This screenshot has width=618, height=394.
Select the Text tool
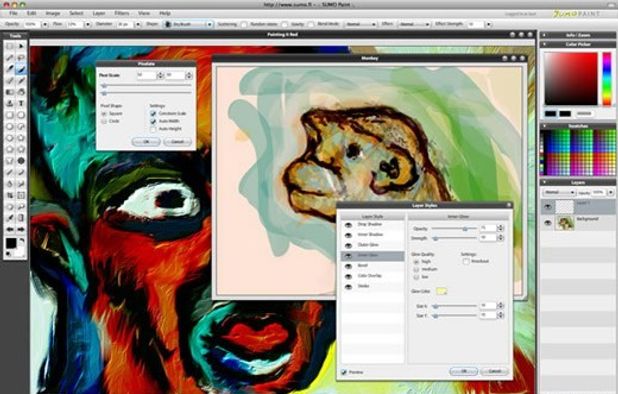pyautogui.click(x=21, y=103)
